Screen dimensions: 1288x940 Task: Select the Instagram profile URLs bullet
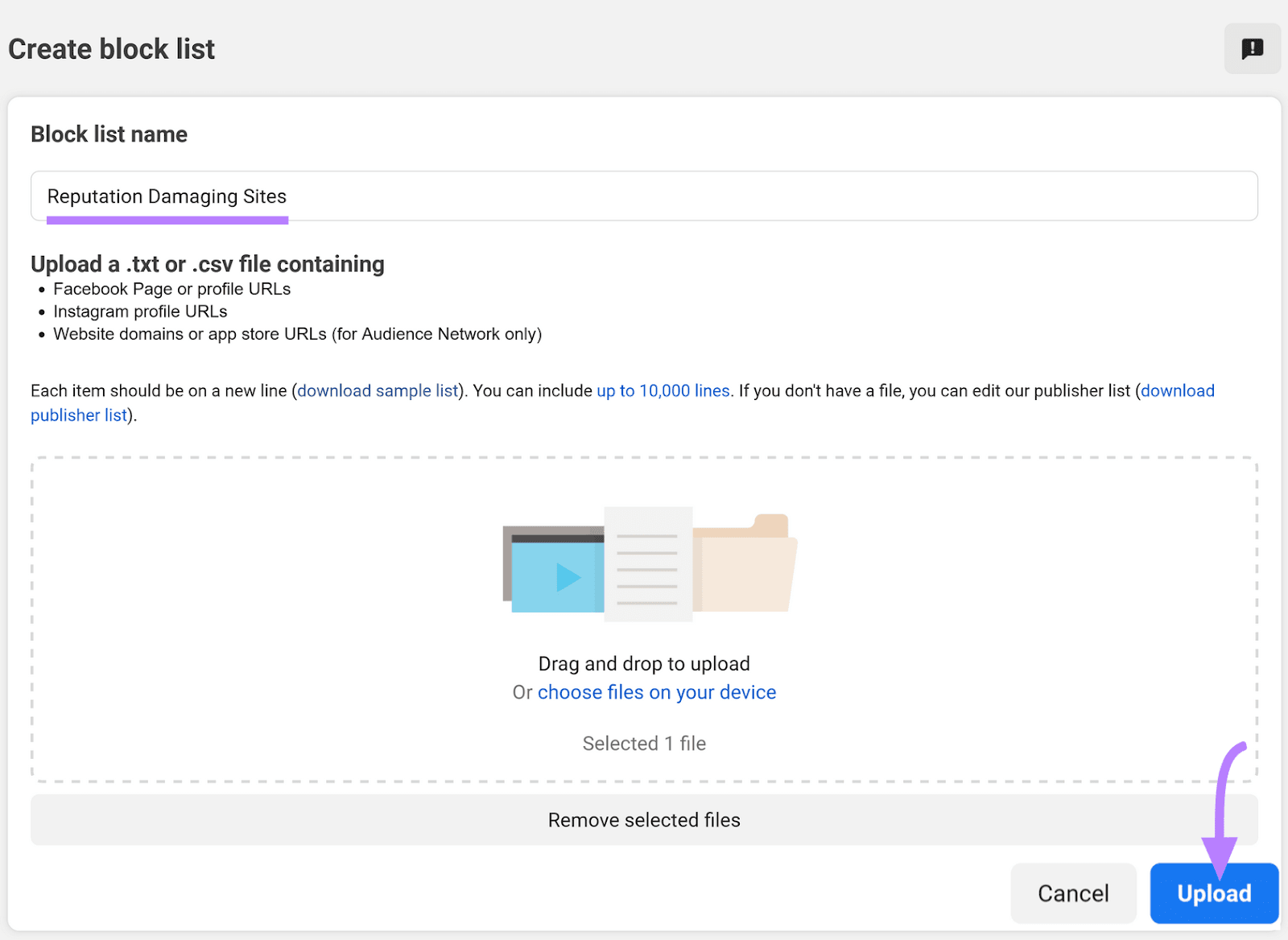point(140,312)
